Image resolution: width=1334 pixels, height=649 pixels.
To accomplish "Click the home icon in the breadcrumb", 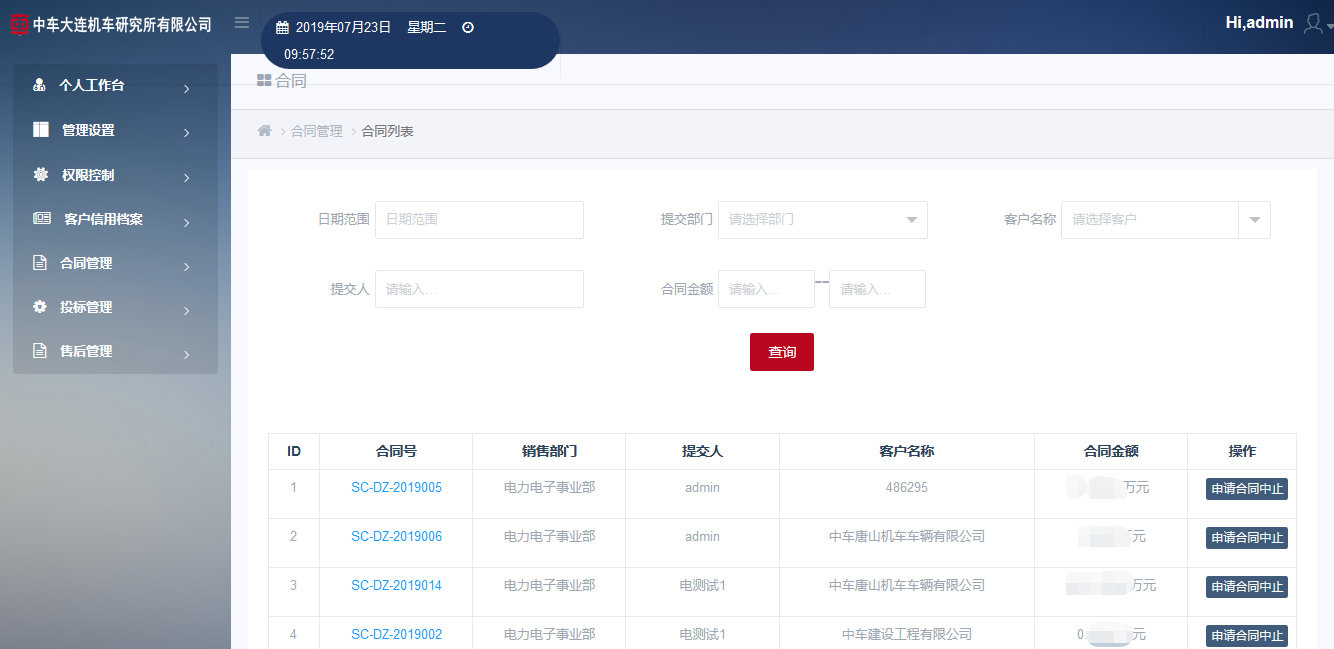I will coord(264,130).
